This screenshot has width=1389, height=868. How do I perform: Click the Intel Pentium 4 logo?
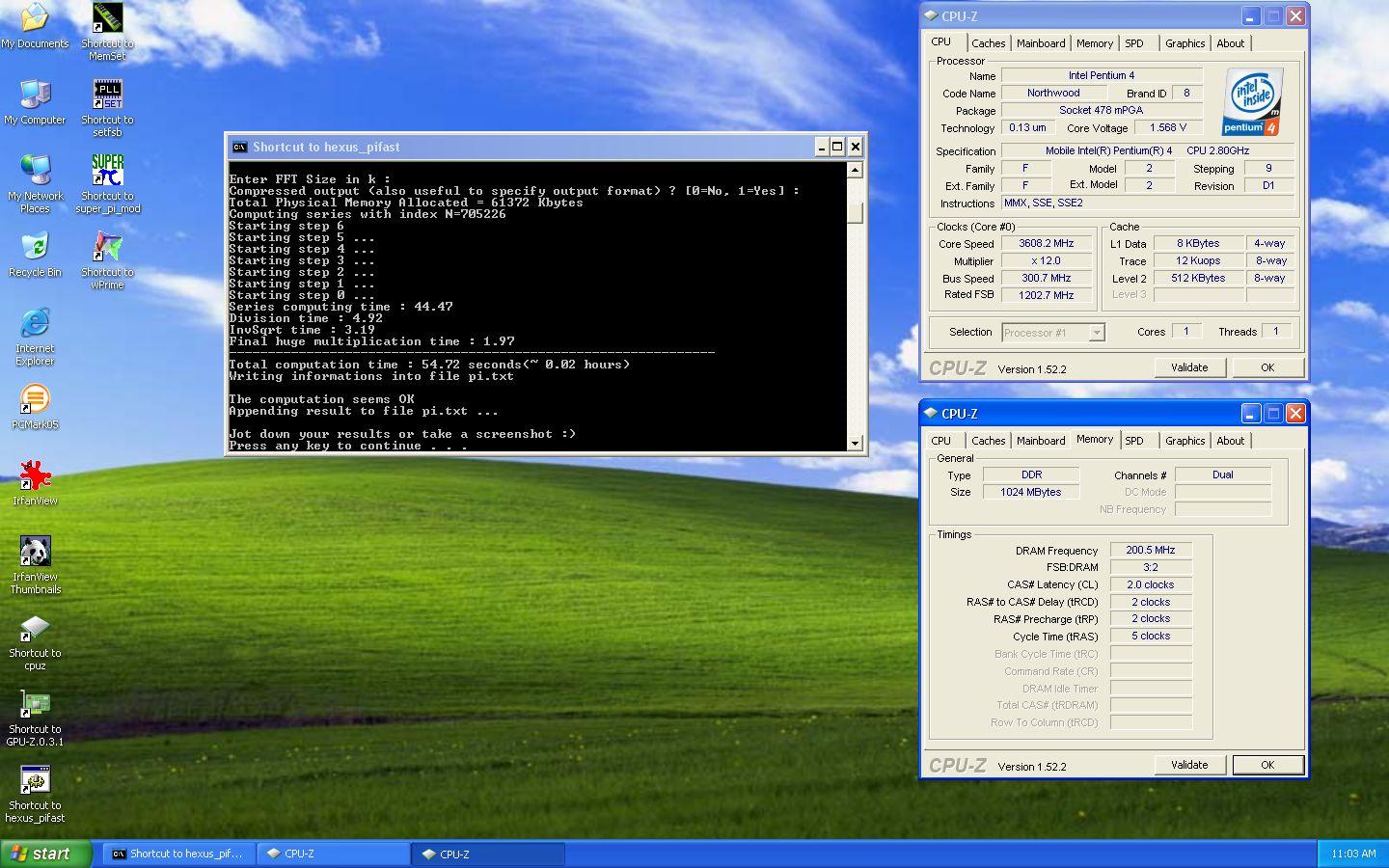[1252, 101]
